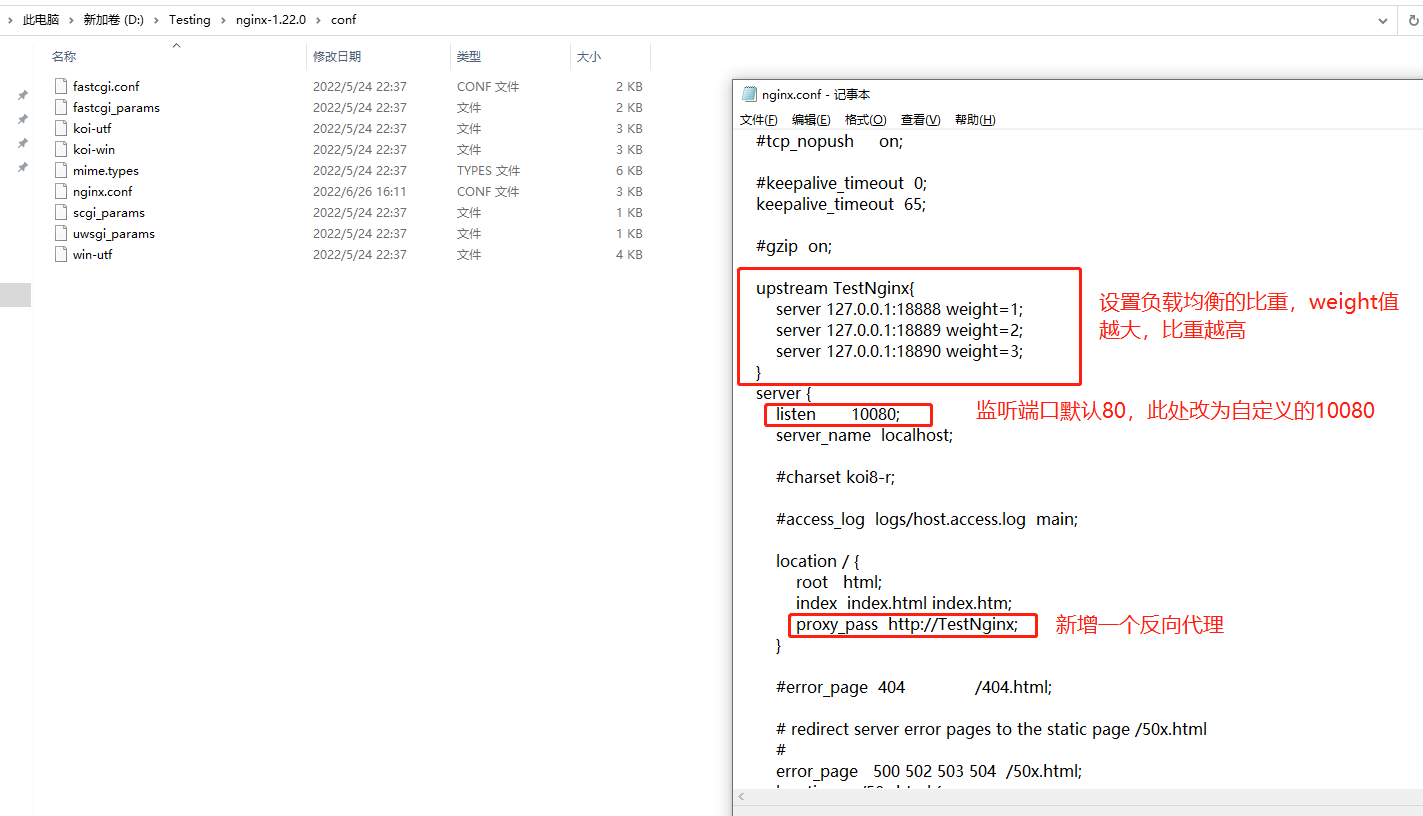
Task: Place cursor on #gzip on; line
Action: (x=794, y=246)
